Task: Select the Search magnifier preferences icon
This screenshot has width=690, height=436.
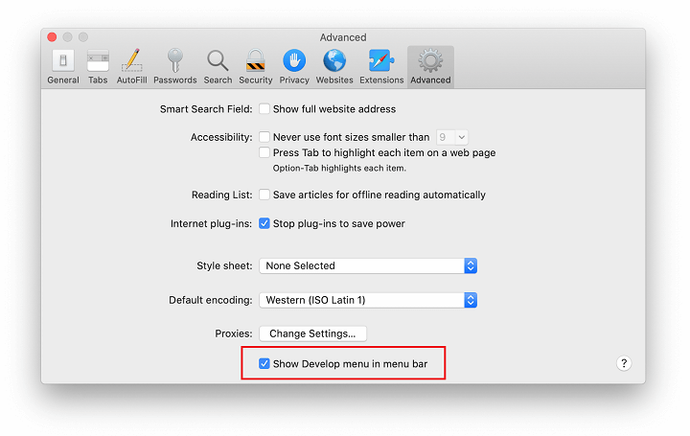Action: pyautogui.click(x=217, y=66)
